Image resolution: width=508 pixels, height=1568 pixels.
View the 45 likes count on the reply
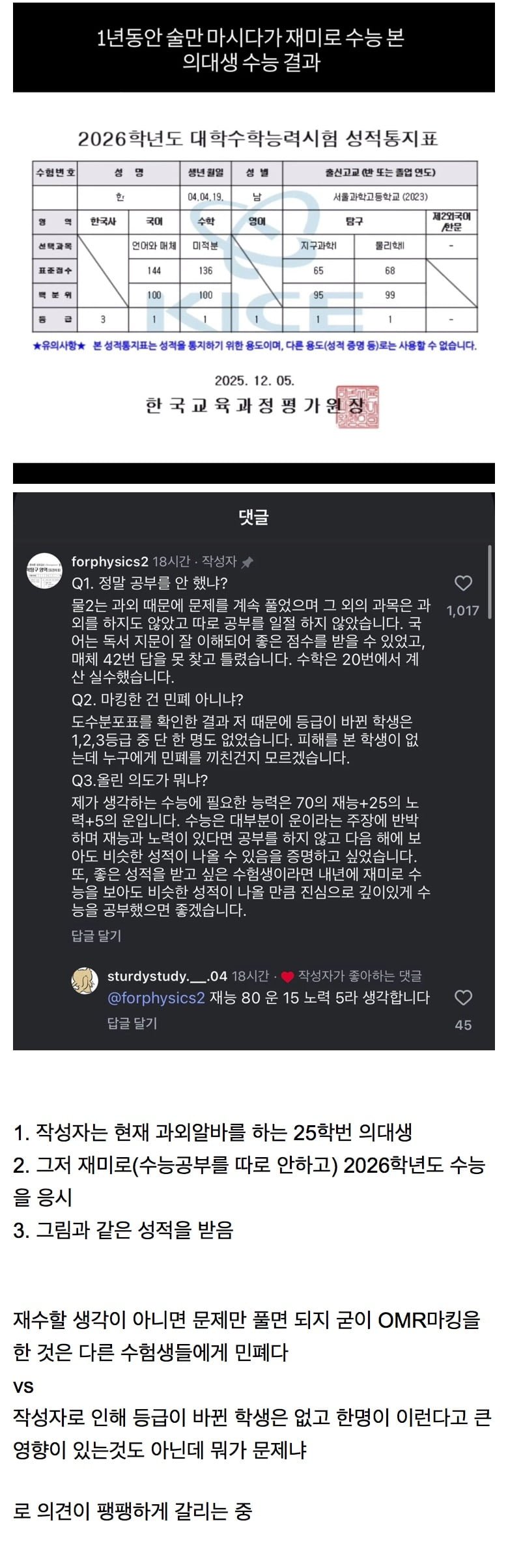coord(463,1025)
